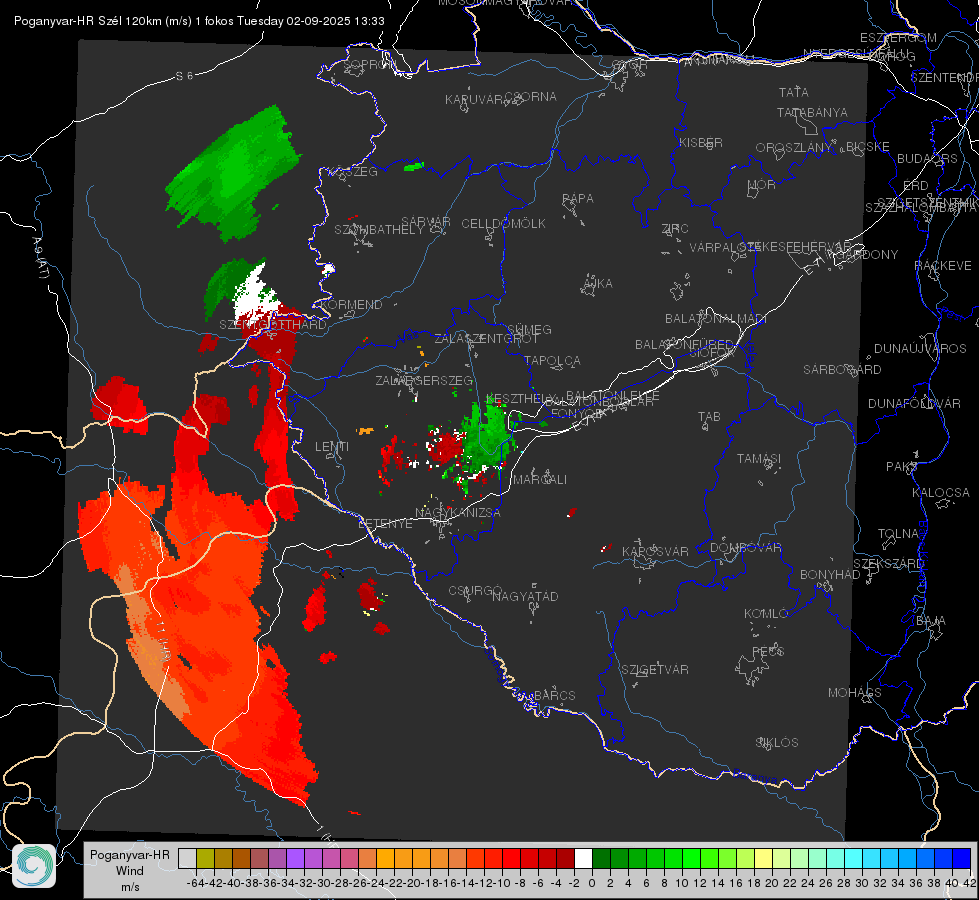Click the SZIGETVAR label

pyautogui.click(x=655, y=670)
